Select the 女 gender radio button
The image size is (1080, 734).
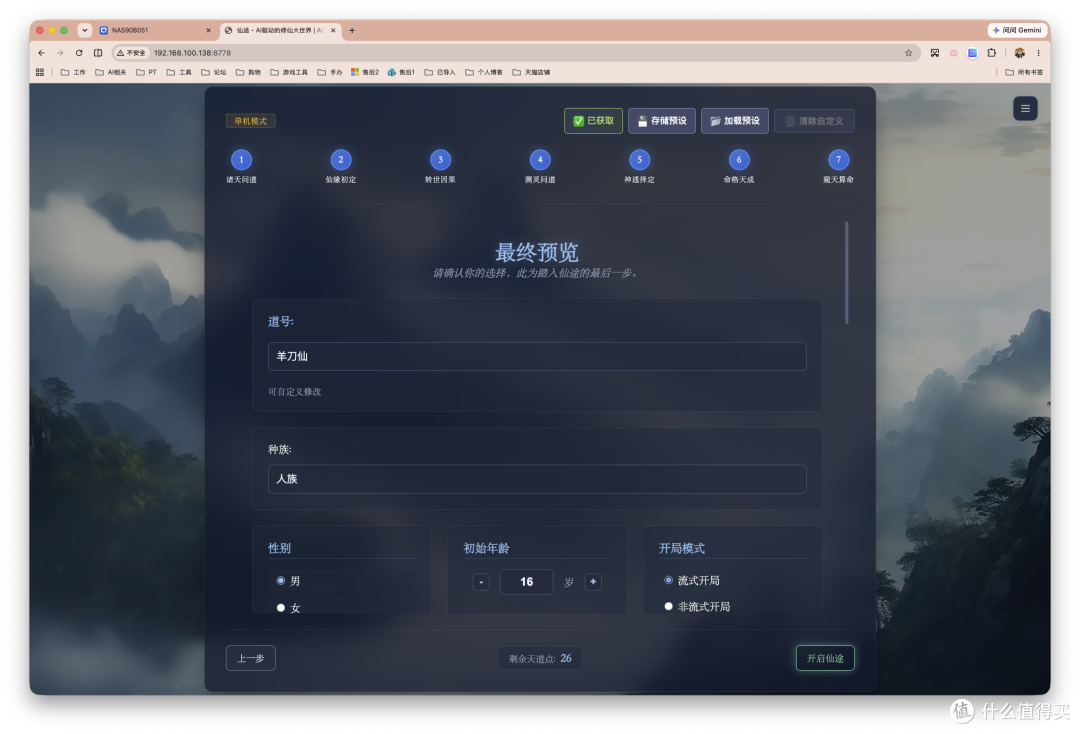[x=280, y=607]
